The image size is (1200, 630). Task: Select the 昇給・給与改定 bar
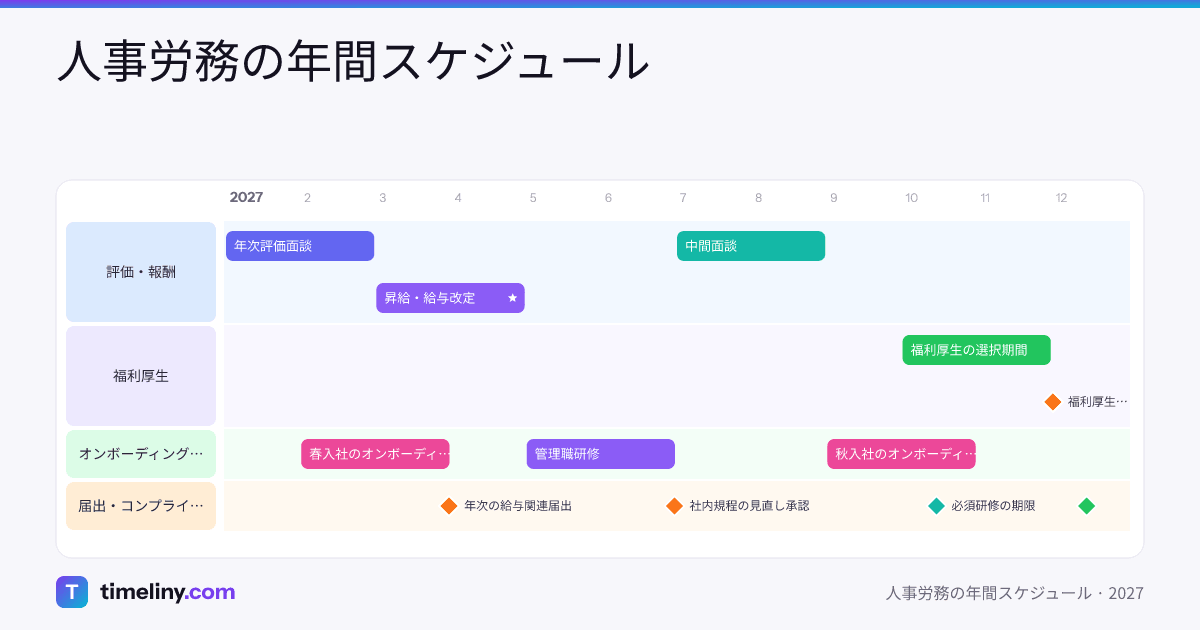click(450, 298)
